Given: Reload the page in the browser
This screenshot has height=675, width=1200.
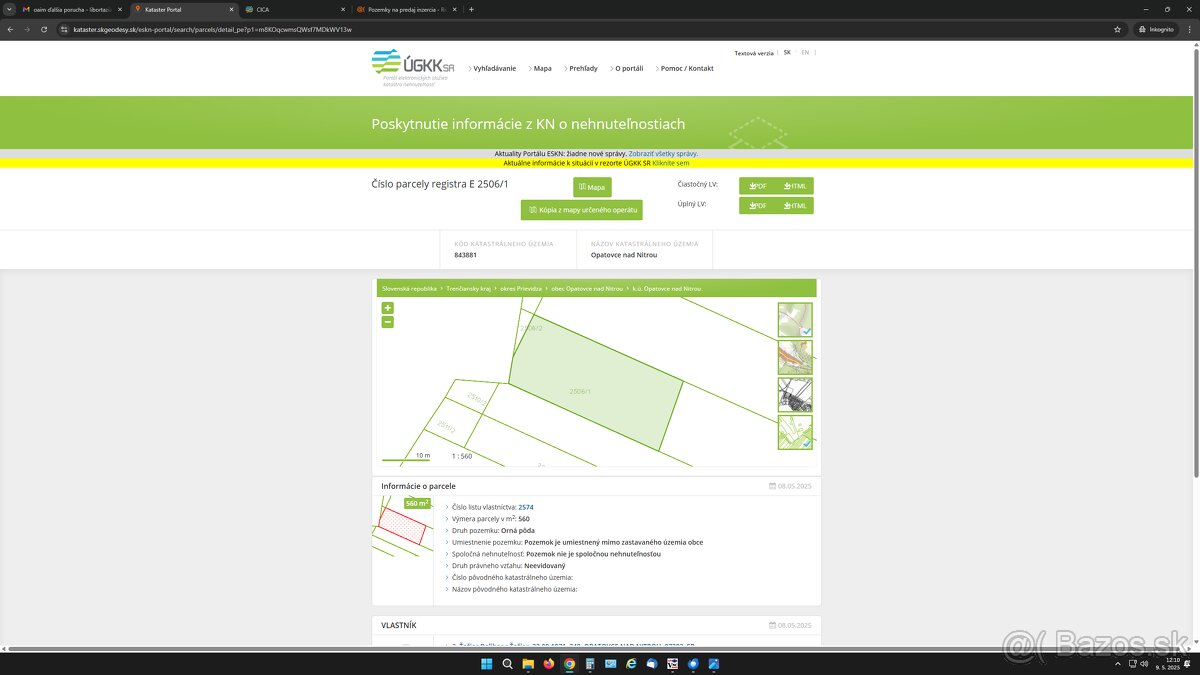Looking at the screenshot, I should (44, 29).
